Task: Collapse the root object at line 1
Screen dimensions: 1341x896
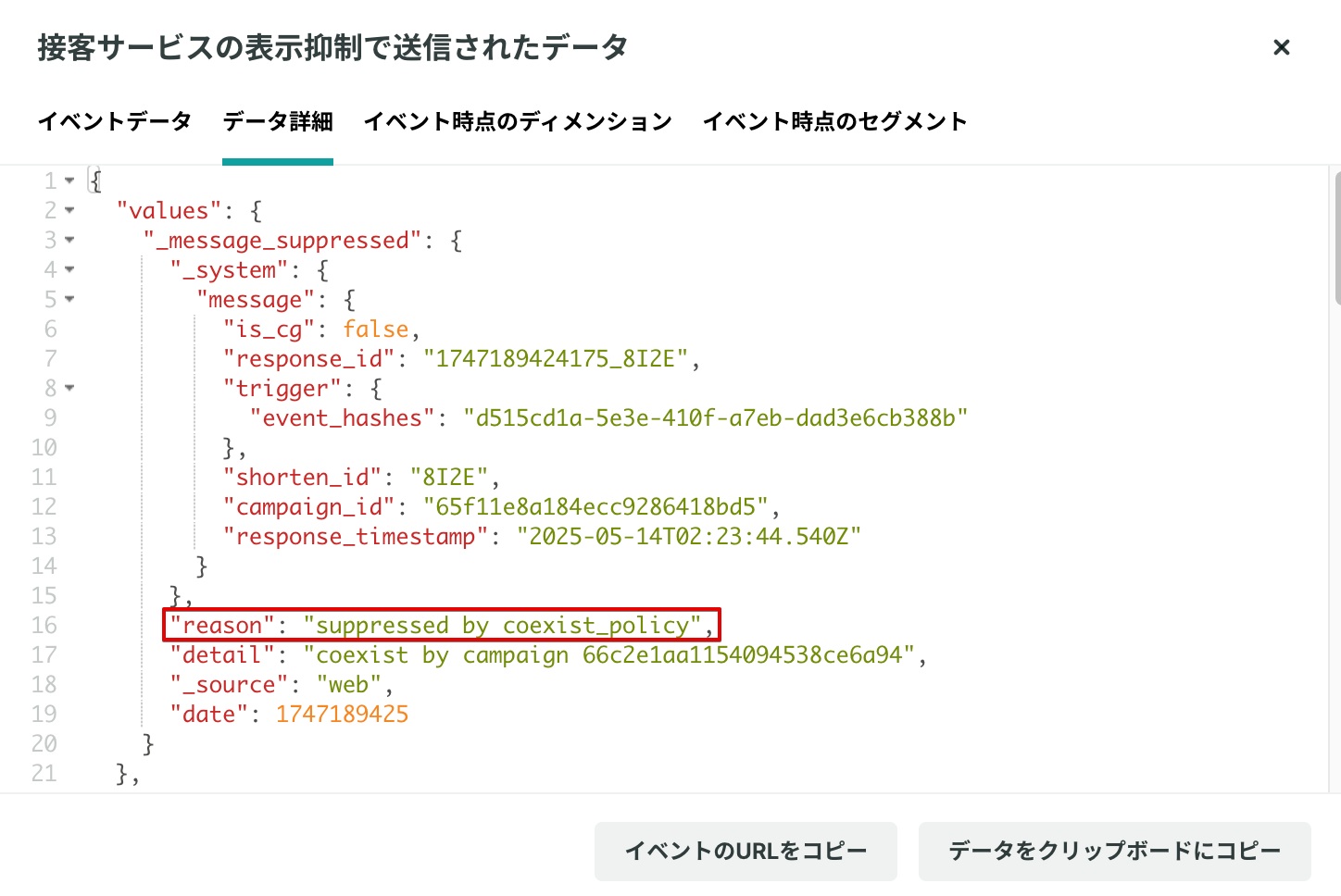Action: point(69,180)
